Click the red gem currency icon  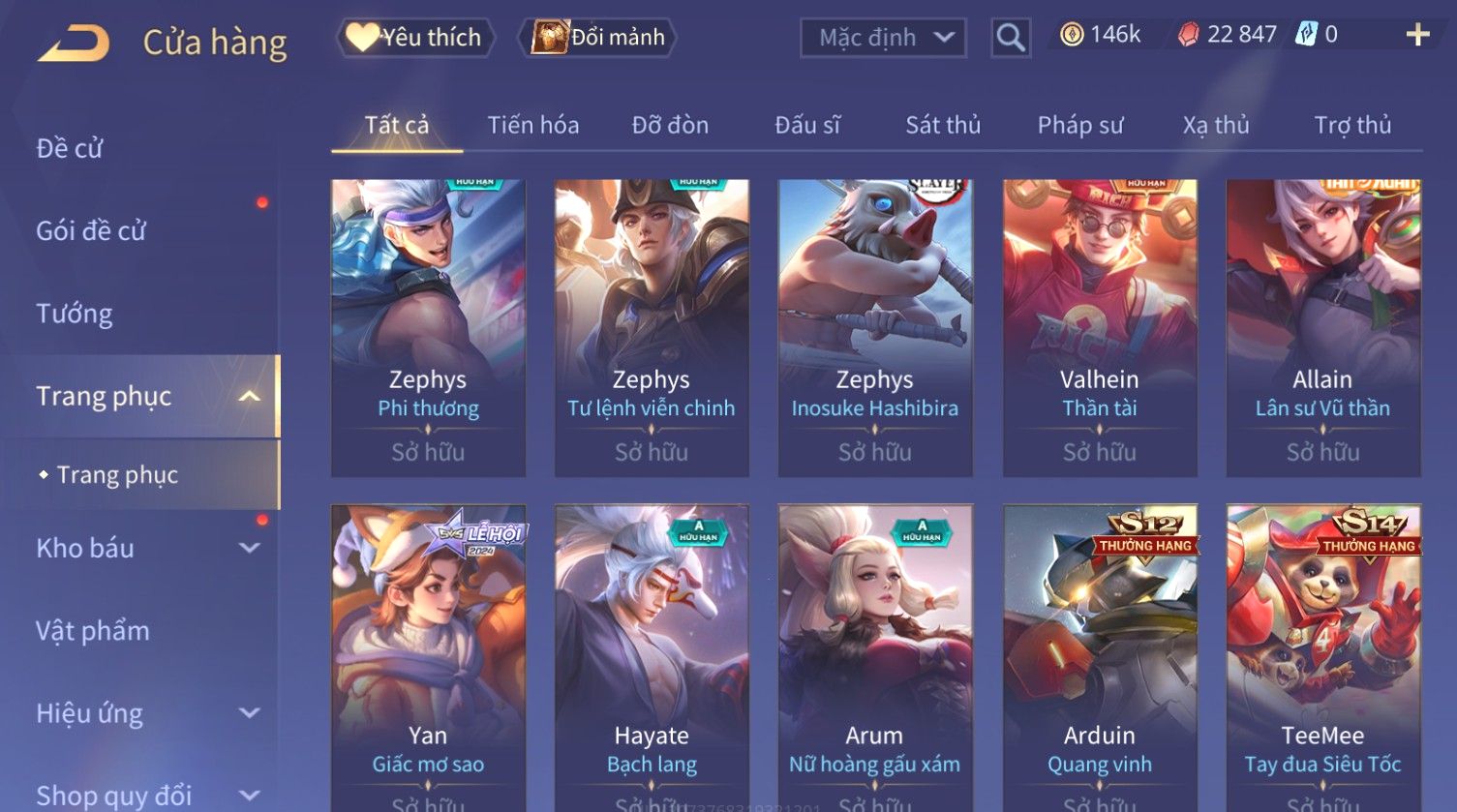[x=1189, y=36]
